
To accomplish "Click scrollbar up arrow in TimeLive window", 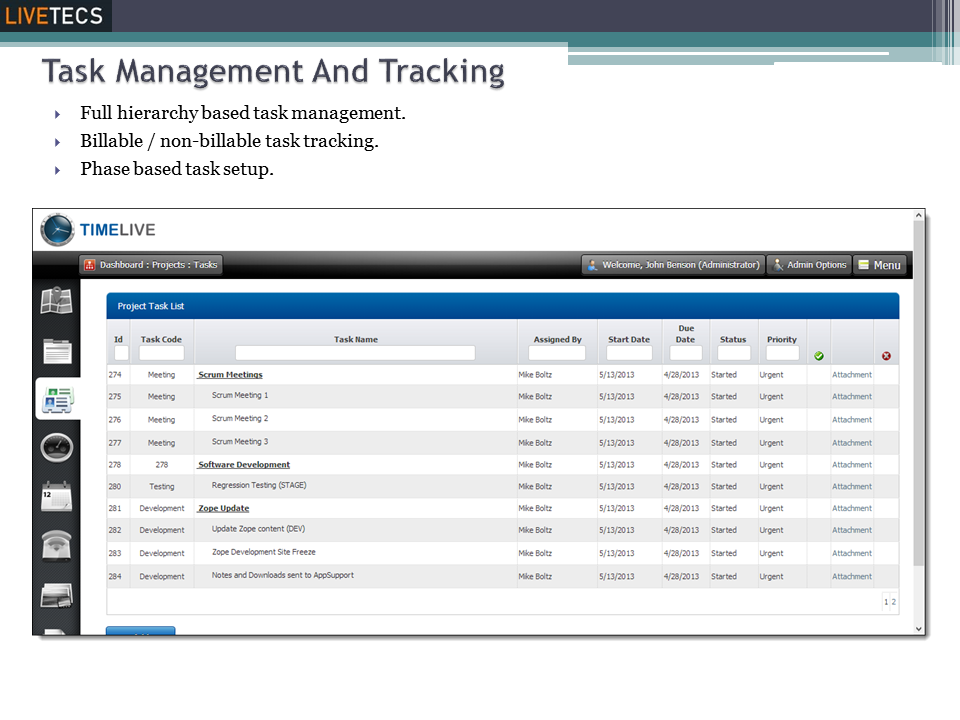I will click(918, 216).
